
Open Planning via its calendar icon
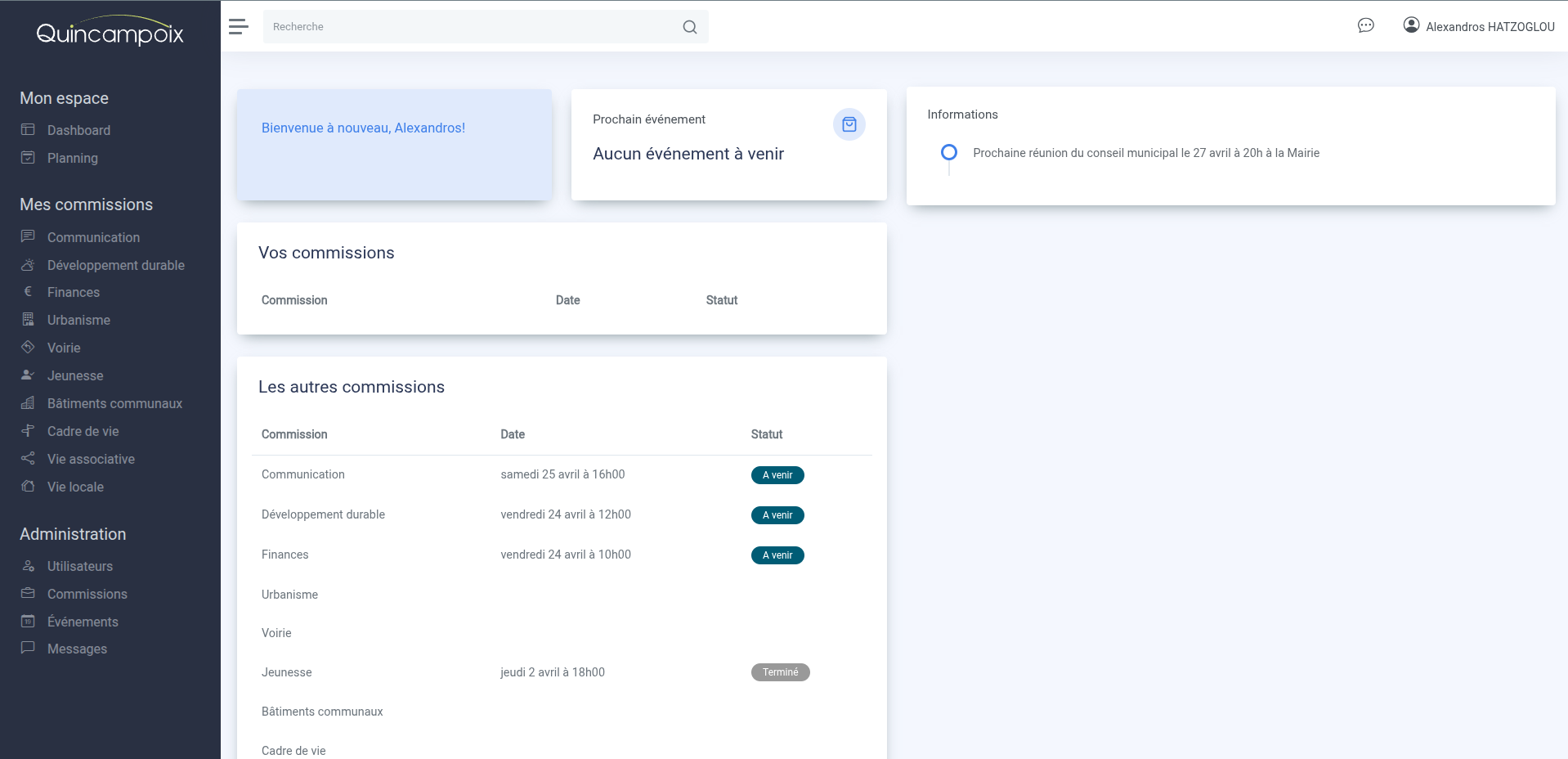pyautogui.click(x=28, y=157)
